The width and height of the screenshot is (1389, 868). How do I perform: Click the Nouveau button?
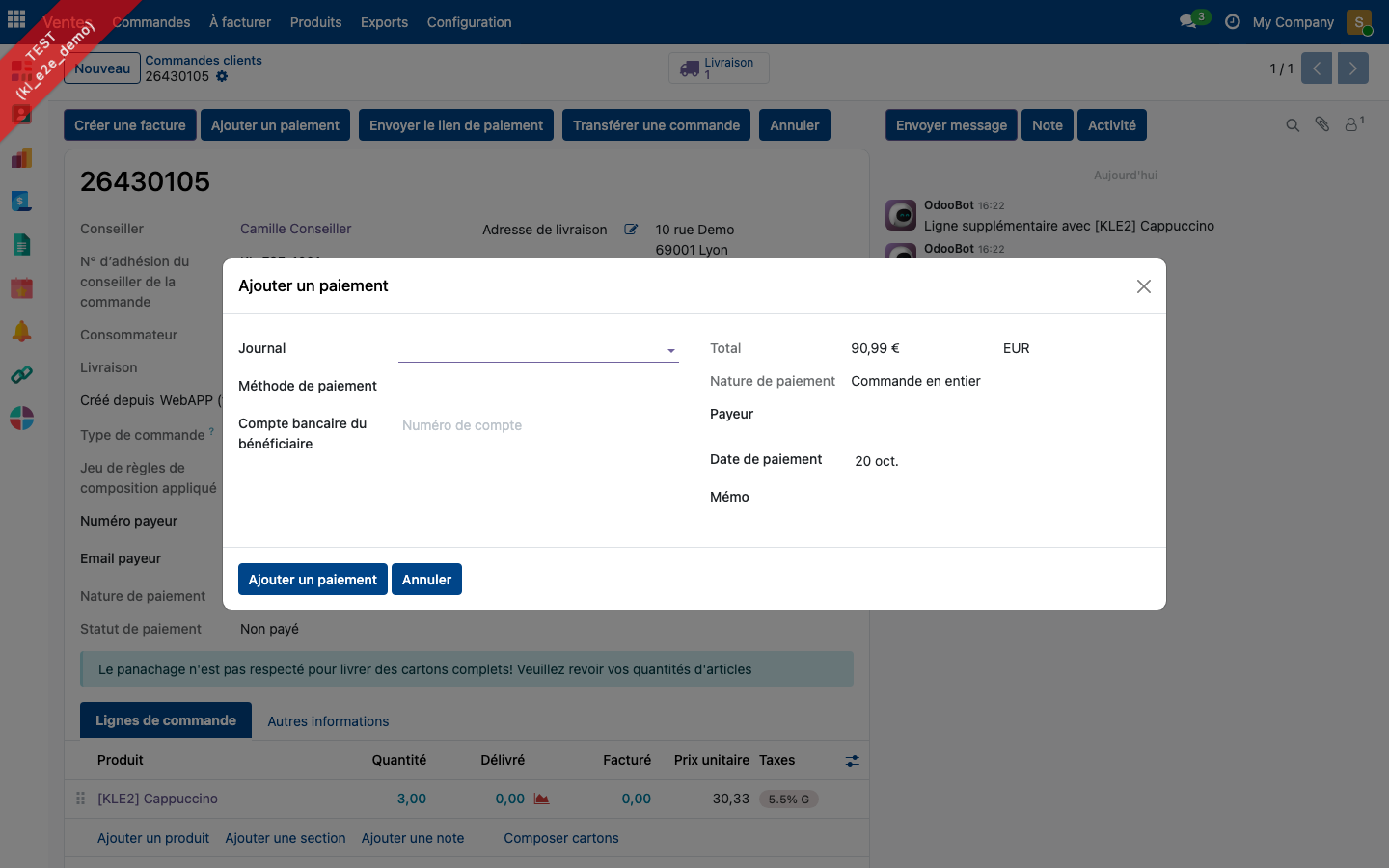[102, 68]
